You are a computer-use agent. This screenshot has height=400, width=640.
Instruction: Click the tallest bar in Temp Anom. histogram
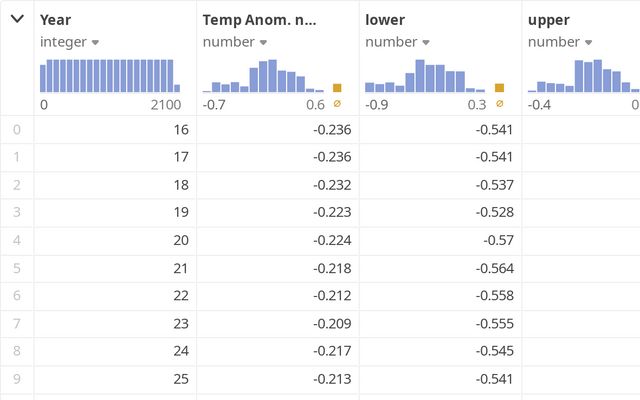point(274,76)
